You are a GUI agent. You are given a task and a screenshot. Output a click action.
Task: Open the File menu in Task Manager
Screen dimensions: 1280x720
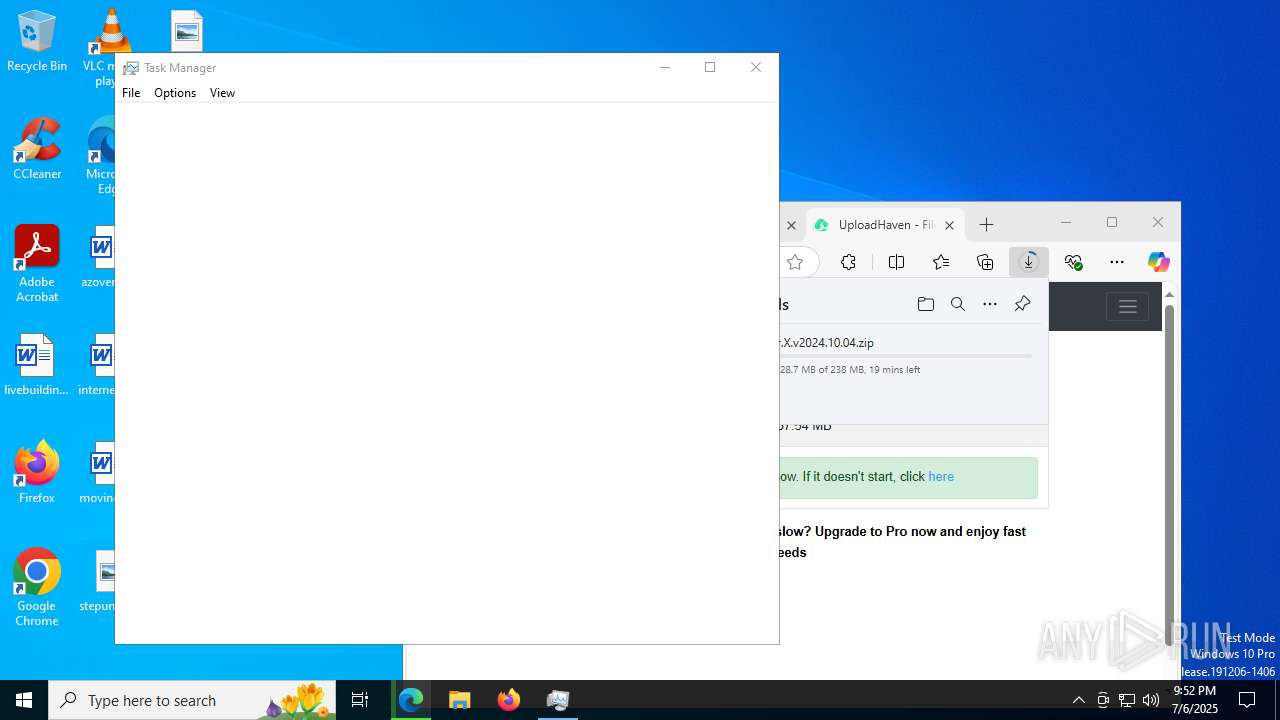131,93
